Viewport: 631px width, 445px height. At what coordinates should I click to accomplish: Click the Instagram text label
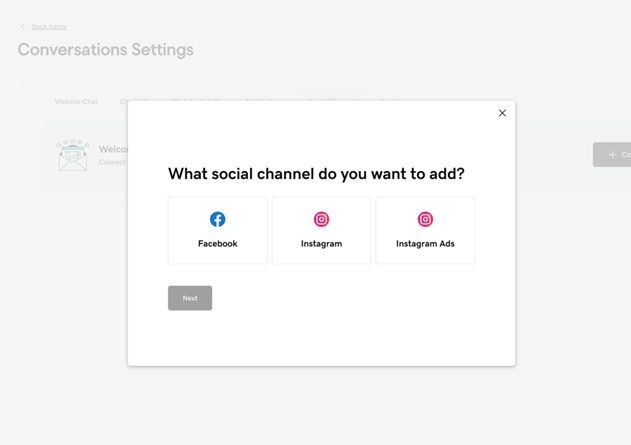click(x=321, y=244)
